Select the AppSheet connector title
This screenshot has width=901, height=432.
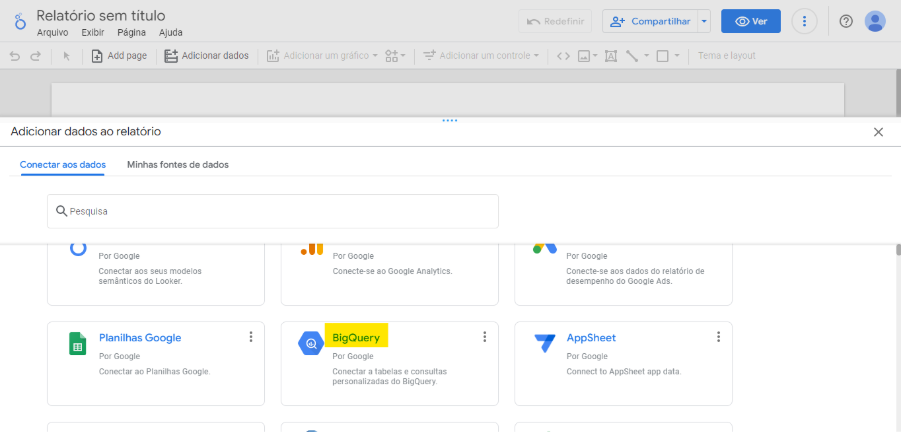591,338
